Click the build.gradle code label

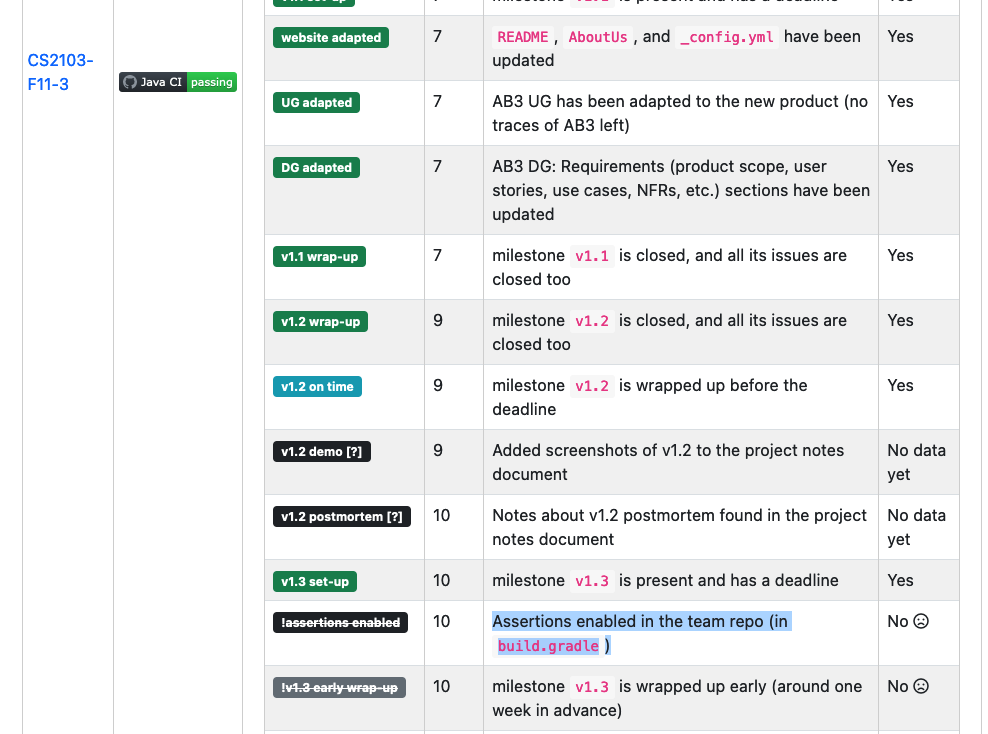click(x=548, y=646)
